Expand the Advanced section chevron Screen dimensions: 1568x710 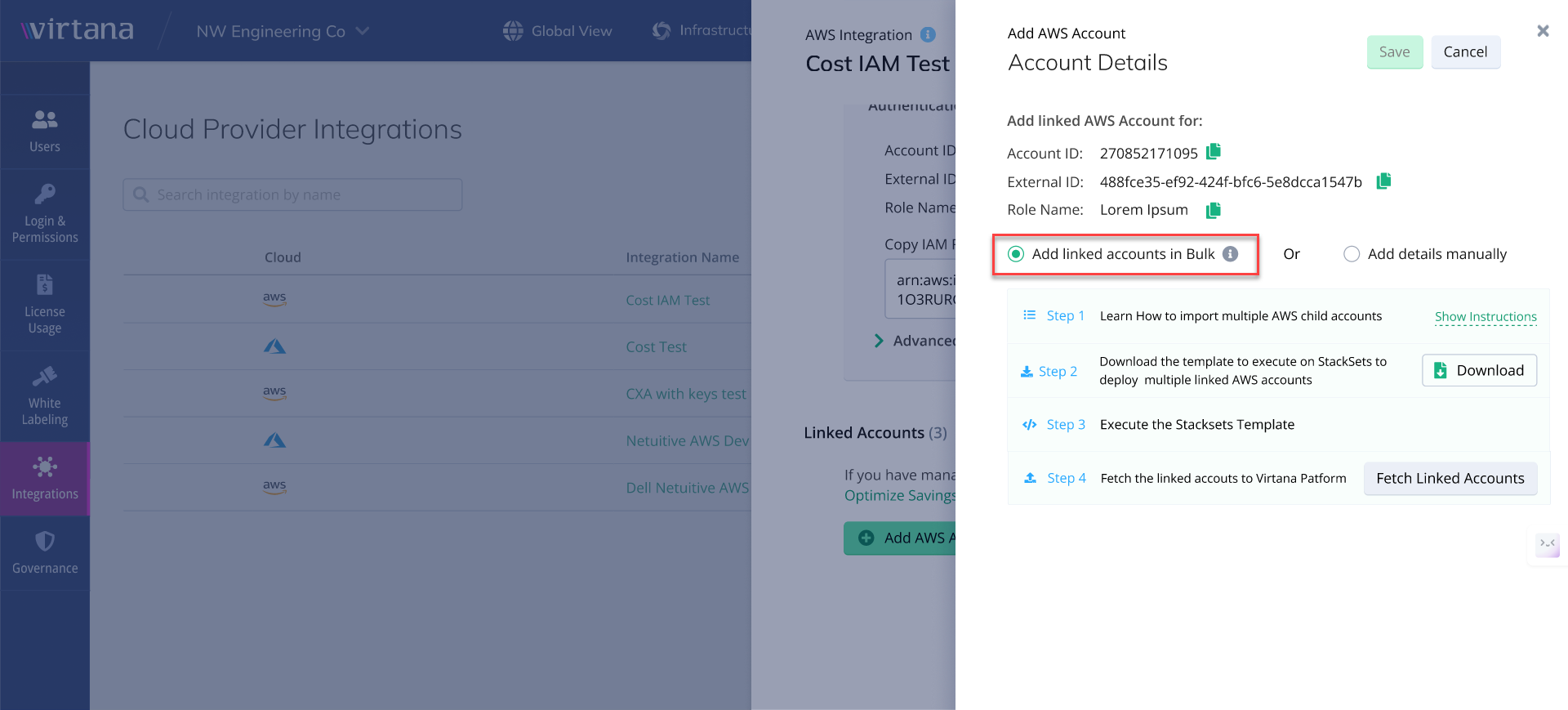tap(879, 341)
